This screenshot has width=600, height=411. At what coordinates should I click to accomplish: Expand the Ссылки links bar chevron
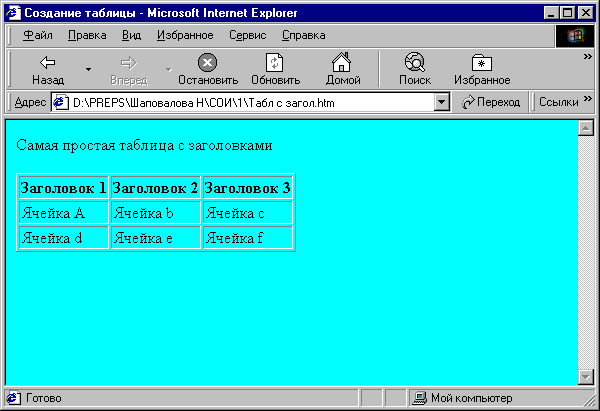coord(588,99)
